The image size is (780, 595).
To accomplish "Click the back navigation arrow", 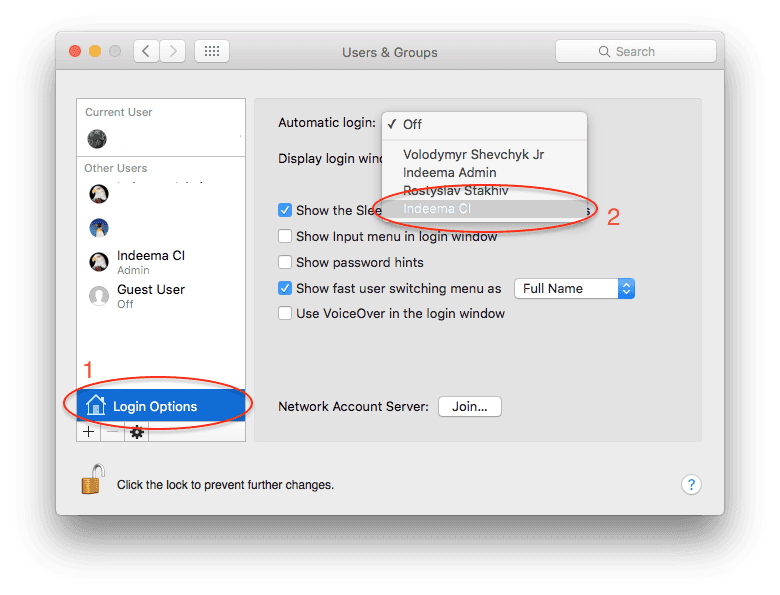I will point(146,51).
